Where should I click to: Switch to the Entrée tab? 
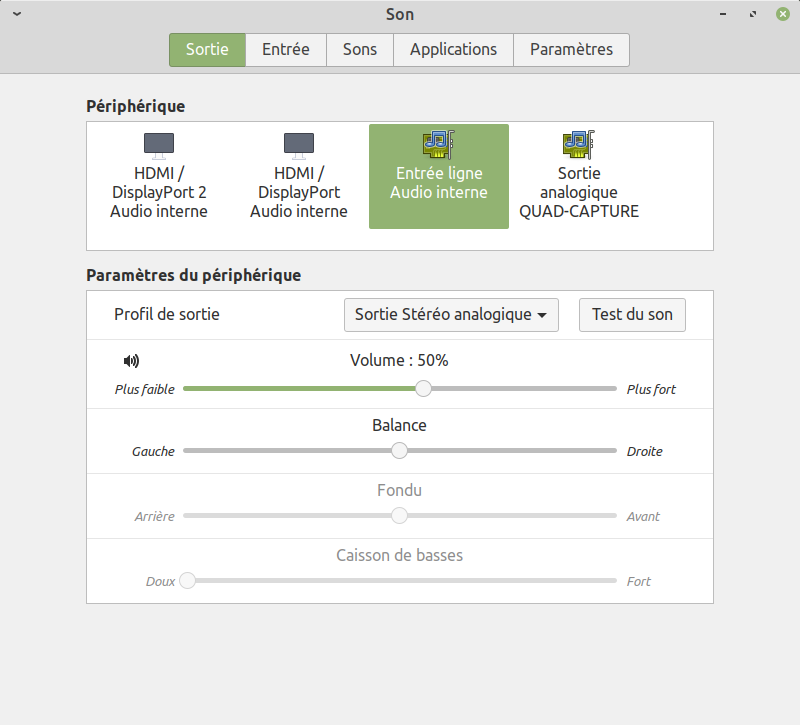[x=286, y=49]
